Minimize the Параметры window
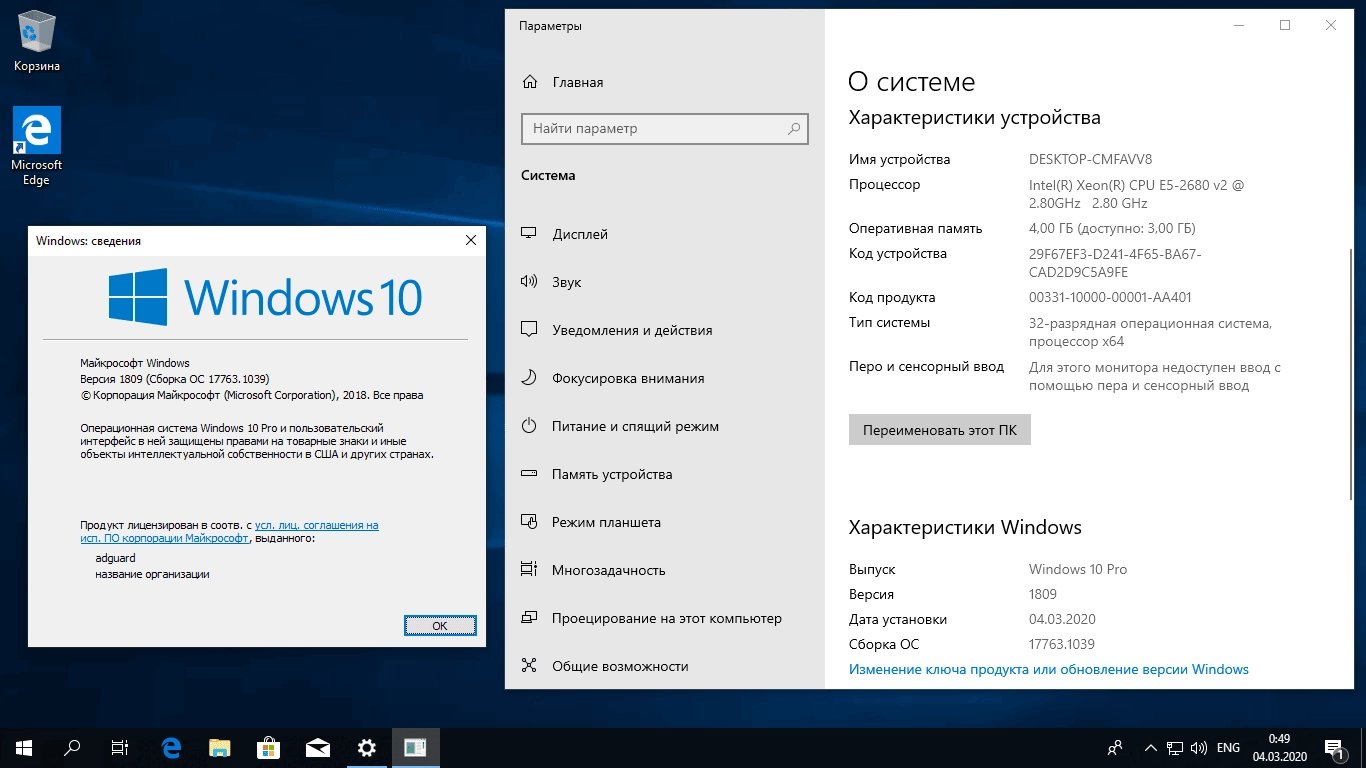Image resolution: width=1366 pixels, height=768 pixels. [1239, 26]
